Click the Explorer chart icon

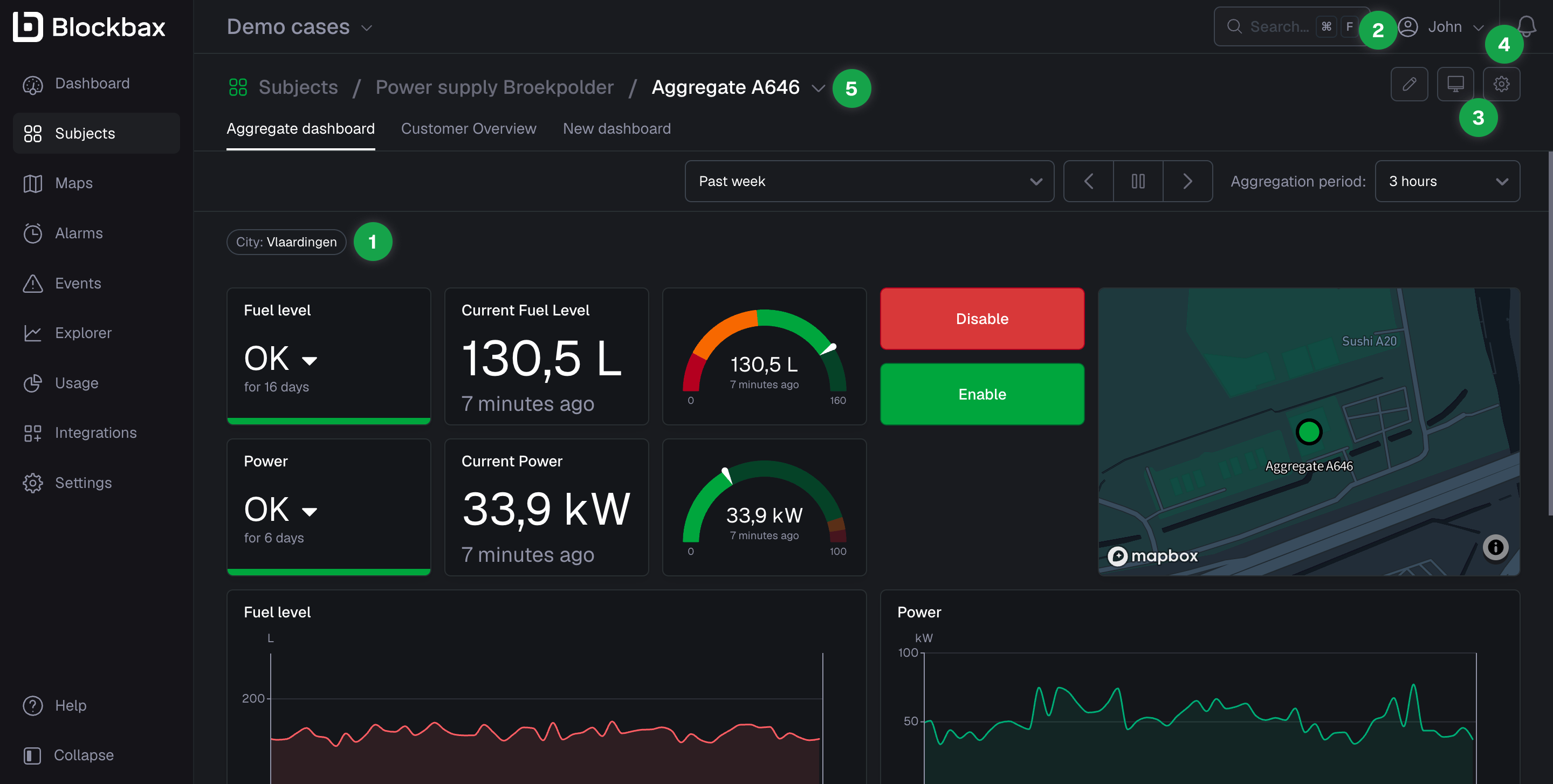pyautogui.click(x=32, y=333)
